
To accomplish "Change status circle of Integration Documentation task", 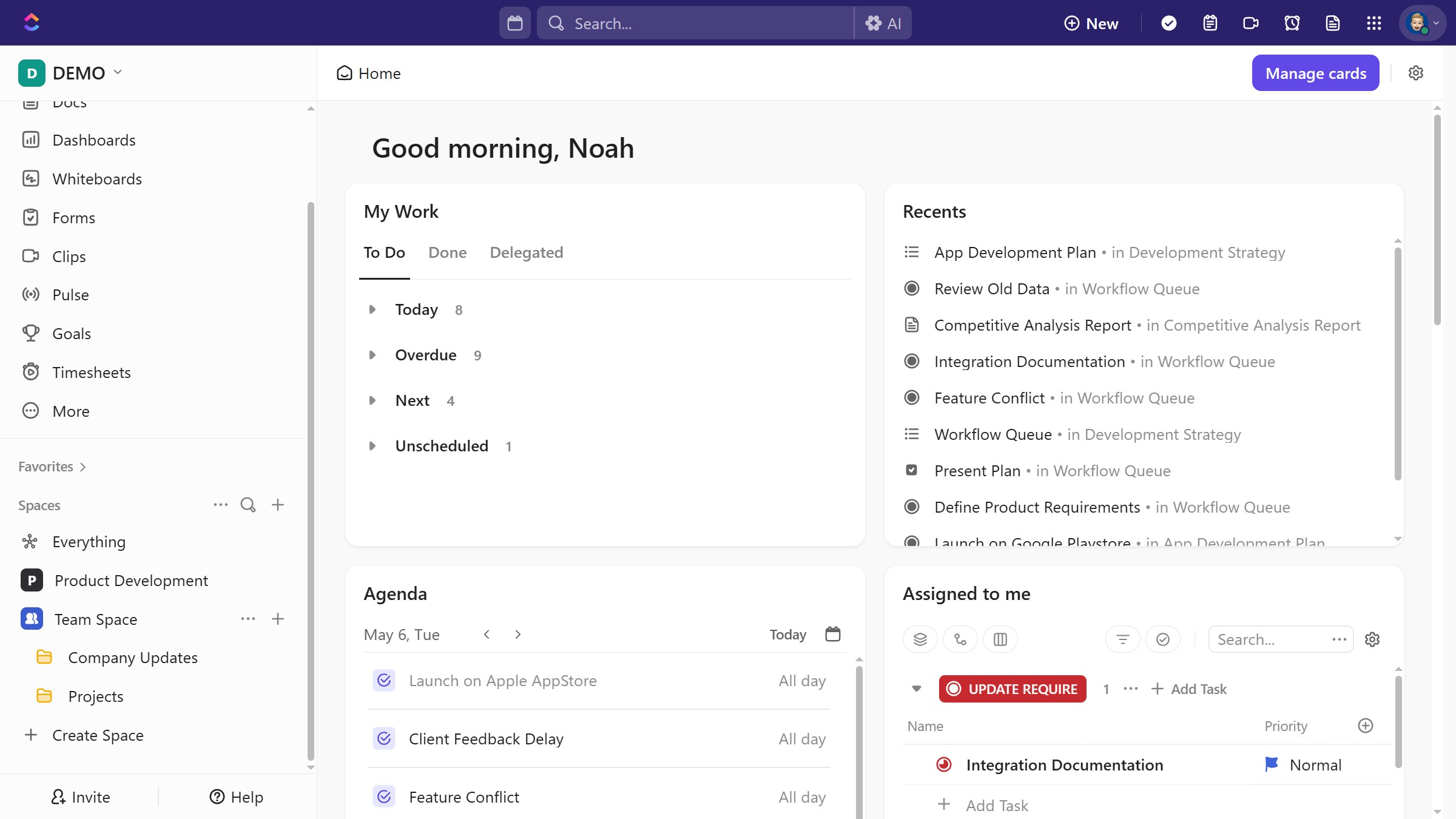I will 944,764.
